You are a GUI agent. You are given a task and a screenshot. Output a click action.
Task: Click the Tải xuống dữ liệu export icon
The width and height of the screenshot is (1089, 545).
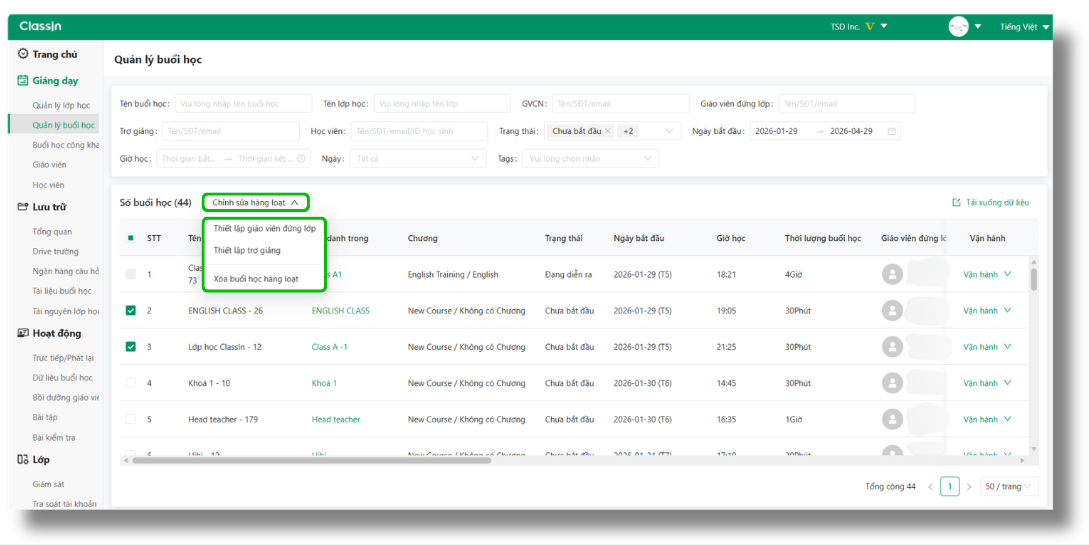(x=956, y=203)
